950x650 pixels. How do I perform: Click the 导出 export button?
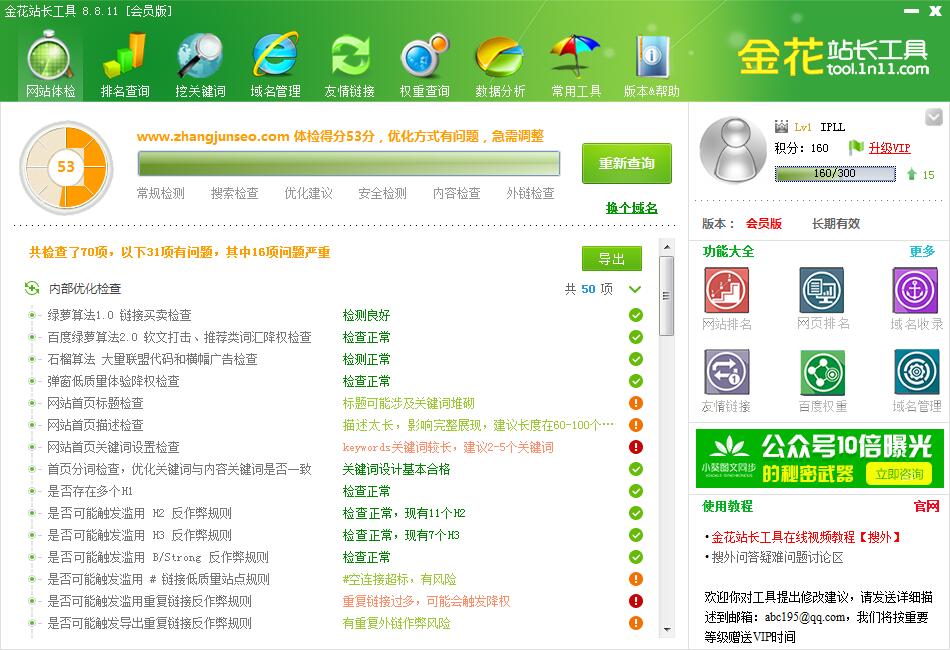[x=611, y=259]
